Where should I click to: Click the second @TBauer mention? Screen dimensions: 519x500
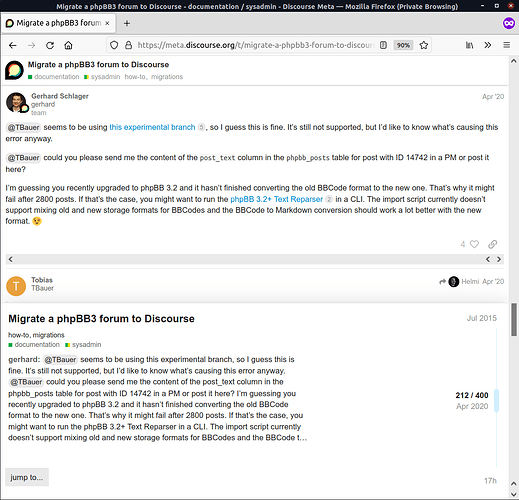(23, 158)
